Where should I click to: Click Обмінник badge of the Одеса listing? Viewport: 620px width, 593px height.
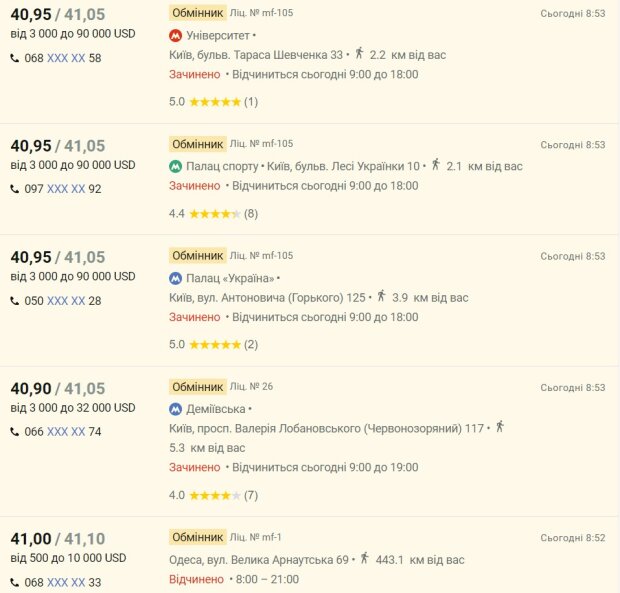coord(197,537)
